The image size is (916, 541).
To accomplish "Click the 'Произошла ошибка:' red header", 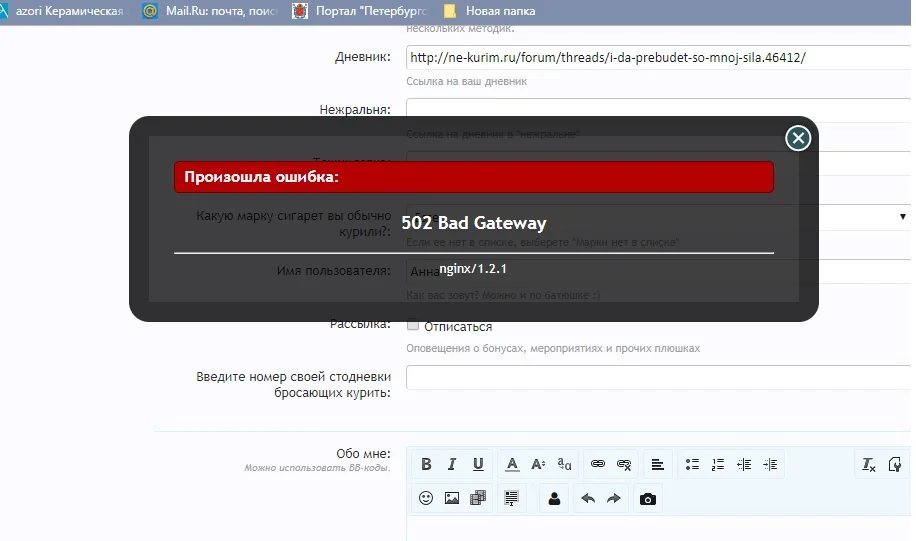I will (474, 177).
